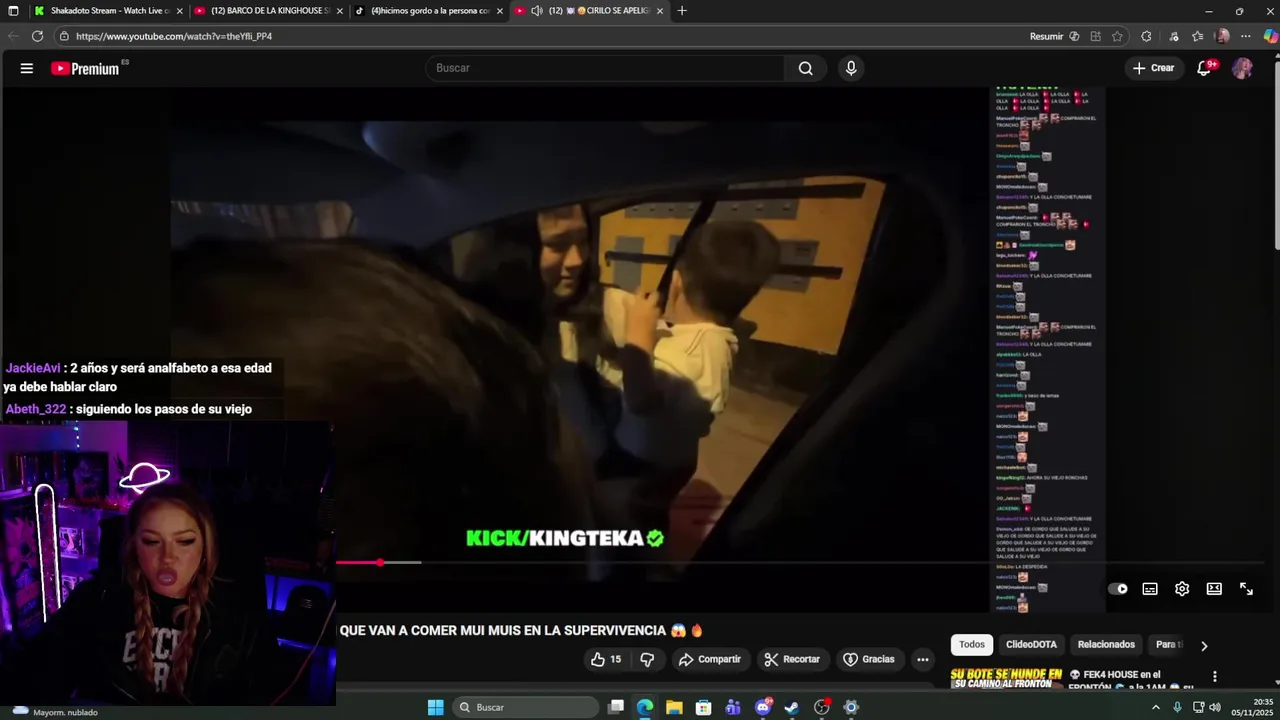Start voice search with the microphone icon
Viewport: 1280px width, 720px height.
coord(851,68)
